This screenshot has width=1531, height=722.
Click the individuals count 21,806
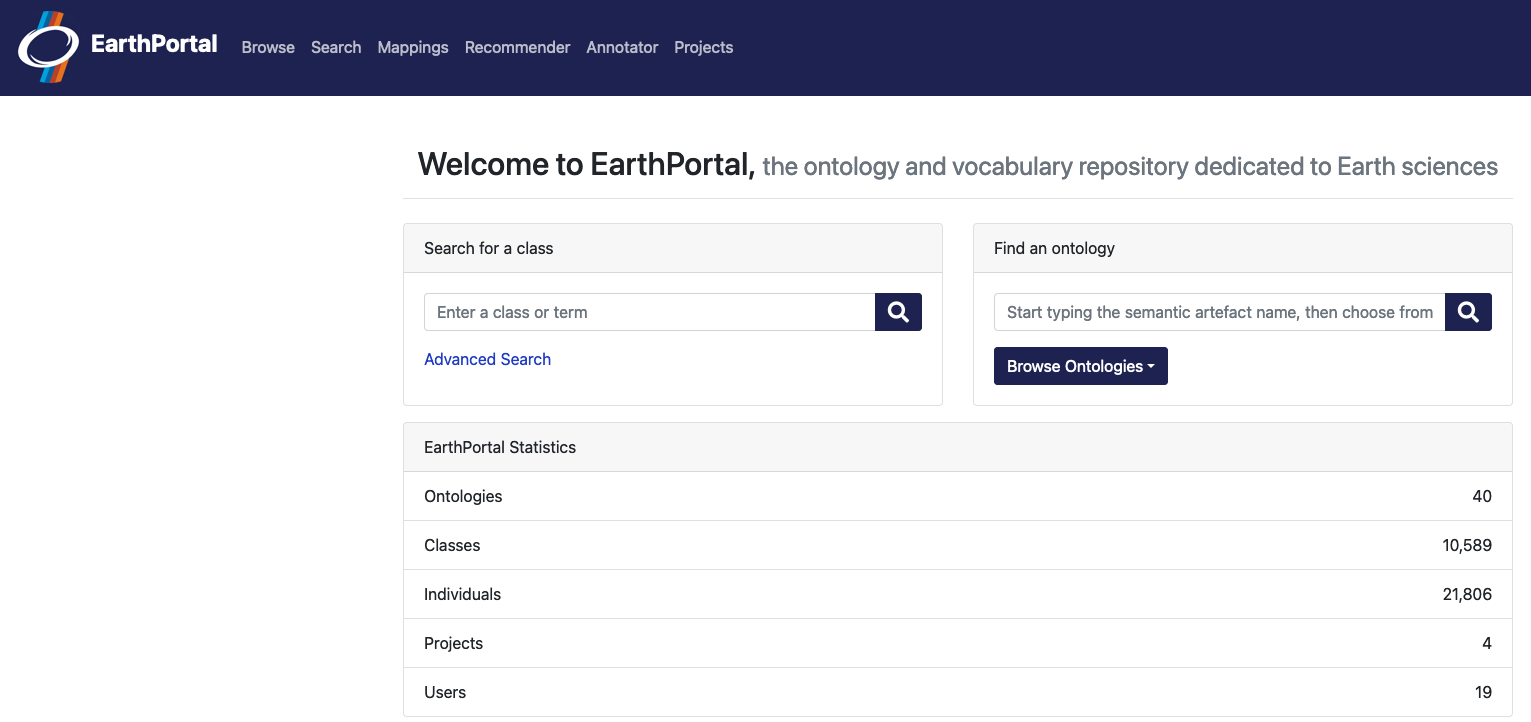(1467, 594)
